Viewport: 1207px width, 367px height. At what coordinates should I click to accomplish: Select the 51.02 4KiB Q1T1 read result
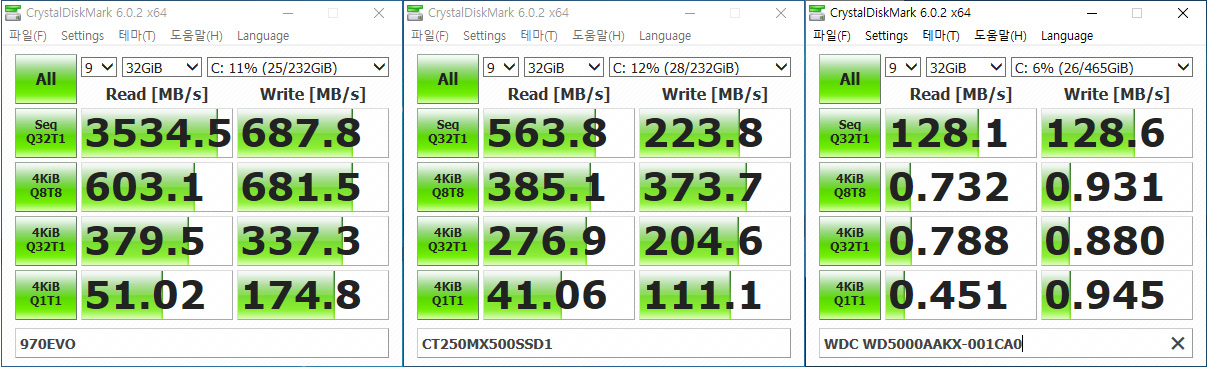tap(156, 294)
